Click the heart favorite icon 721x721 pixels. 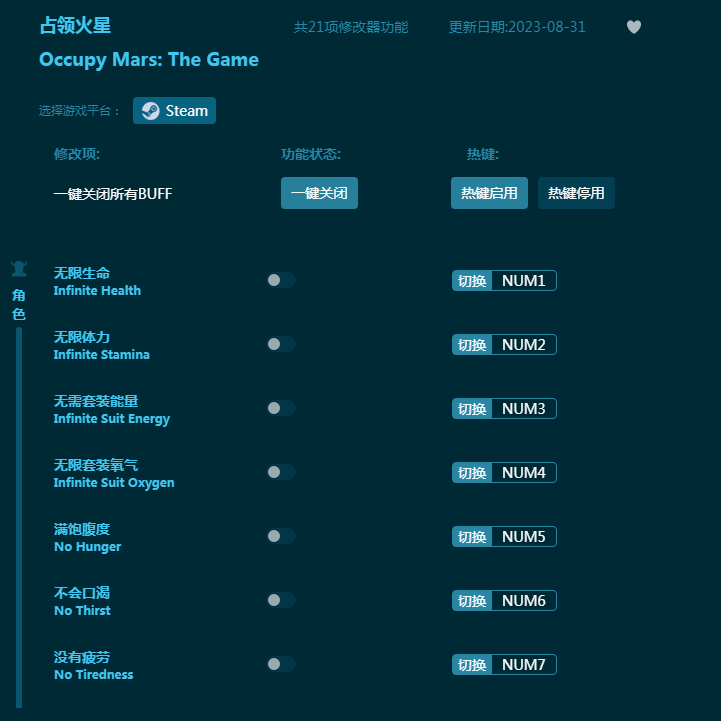click(634, 27)
